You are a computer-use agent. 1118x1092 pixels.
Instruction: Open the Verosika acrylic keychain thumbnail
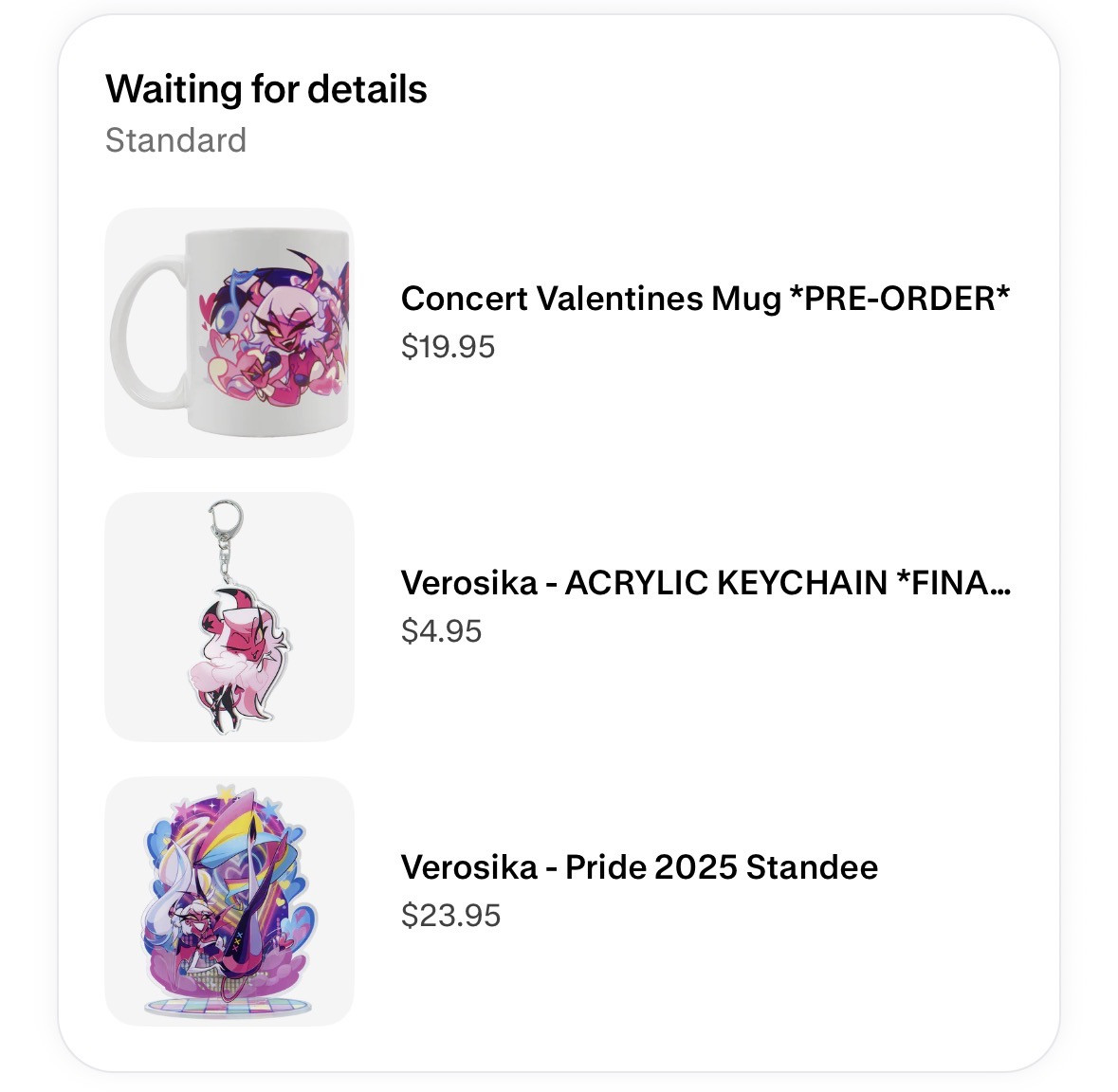[x=229, y=616]
